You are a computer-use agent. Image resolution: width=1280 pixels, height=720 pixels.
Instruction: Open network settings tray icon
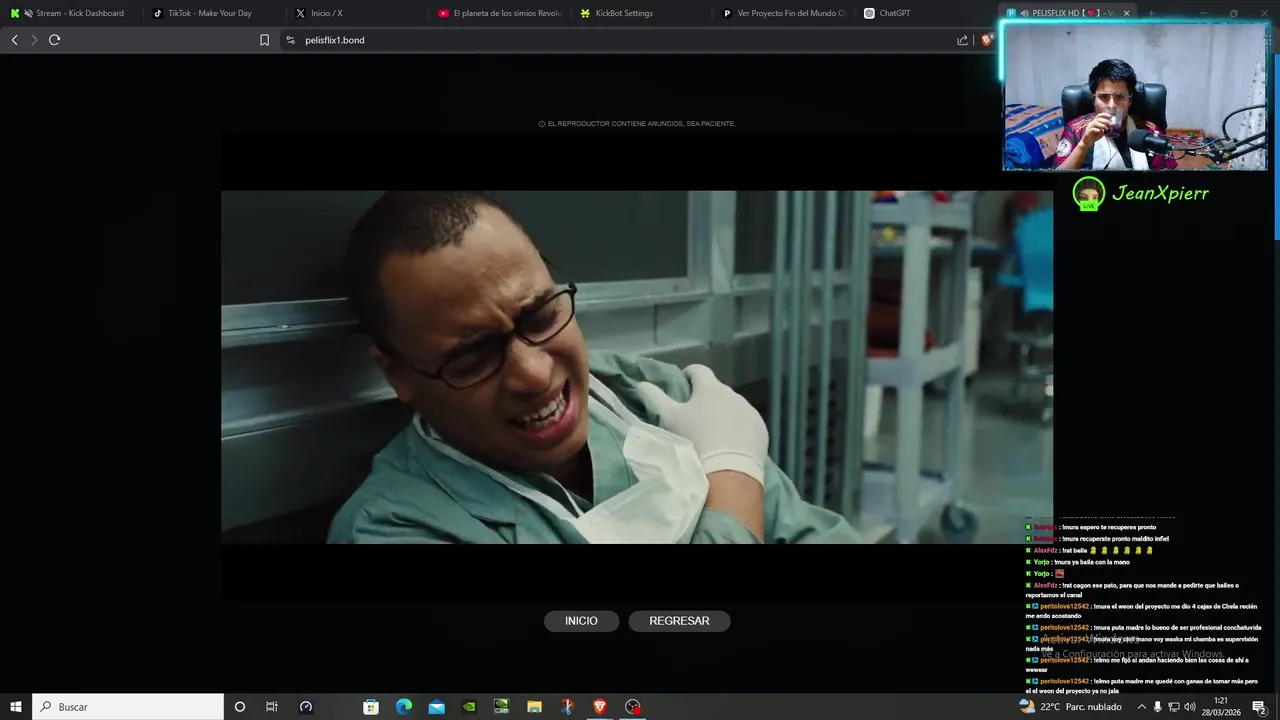pyautogui.click(x=1174, y=707)
